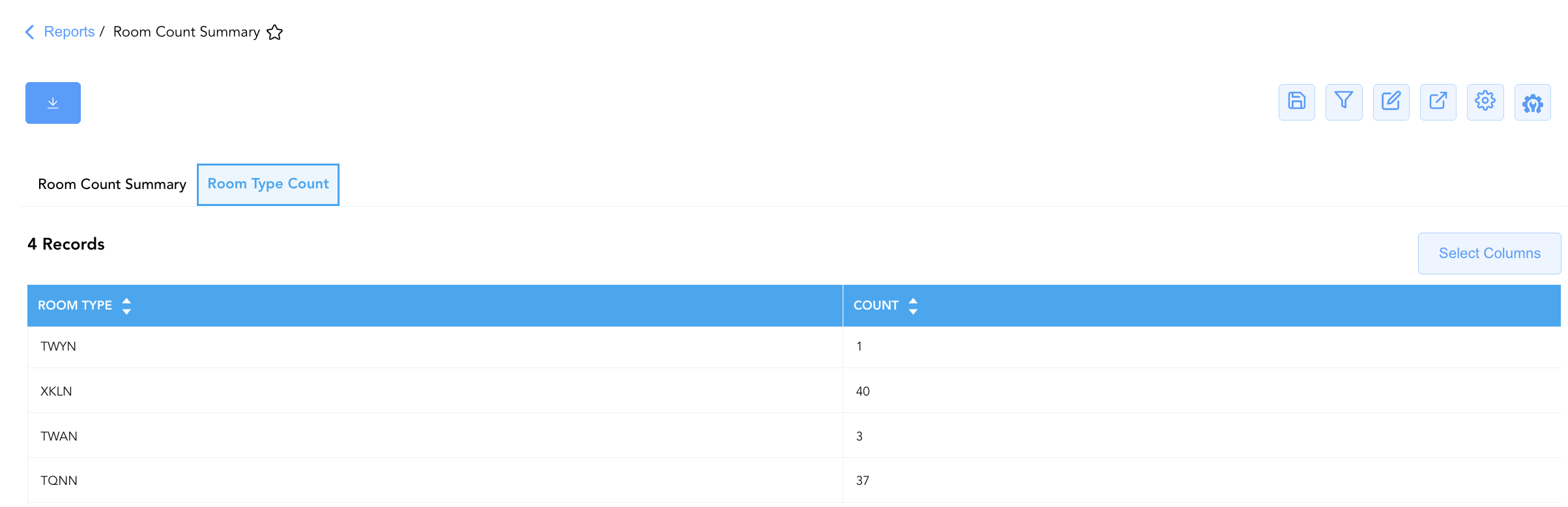This screenshot has width=1568, height=507.
Task: Select the TQNN room type cell
Action: [435, 481]
